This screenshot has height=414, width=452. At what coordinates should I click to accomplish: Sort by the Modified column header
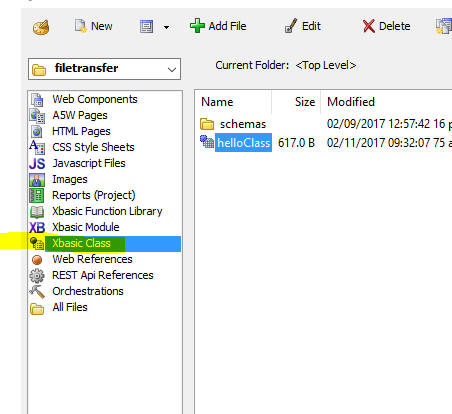(x=351, y=102)
